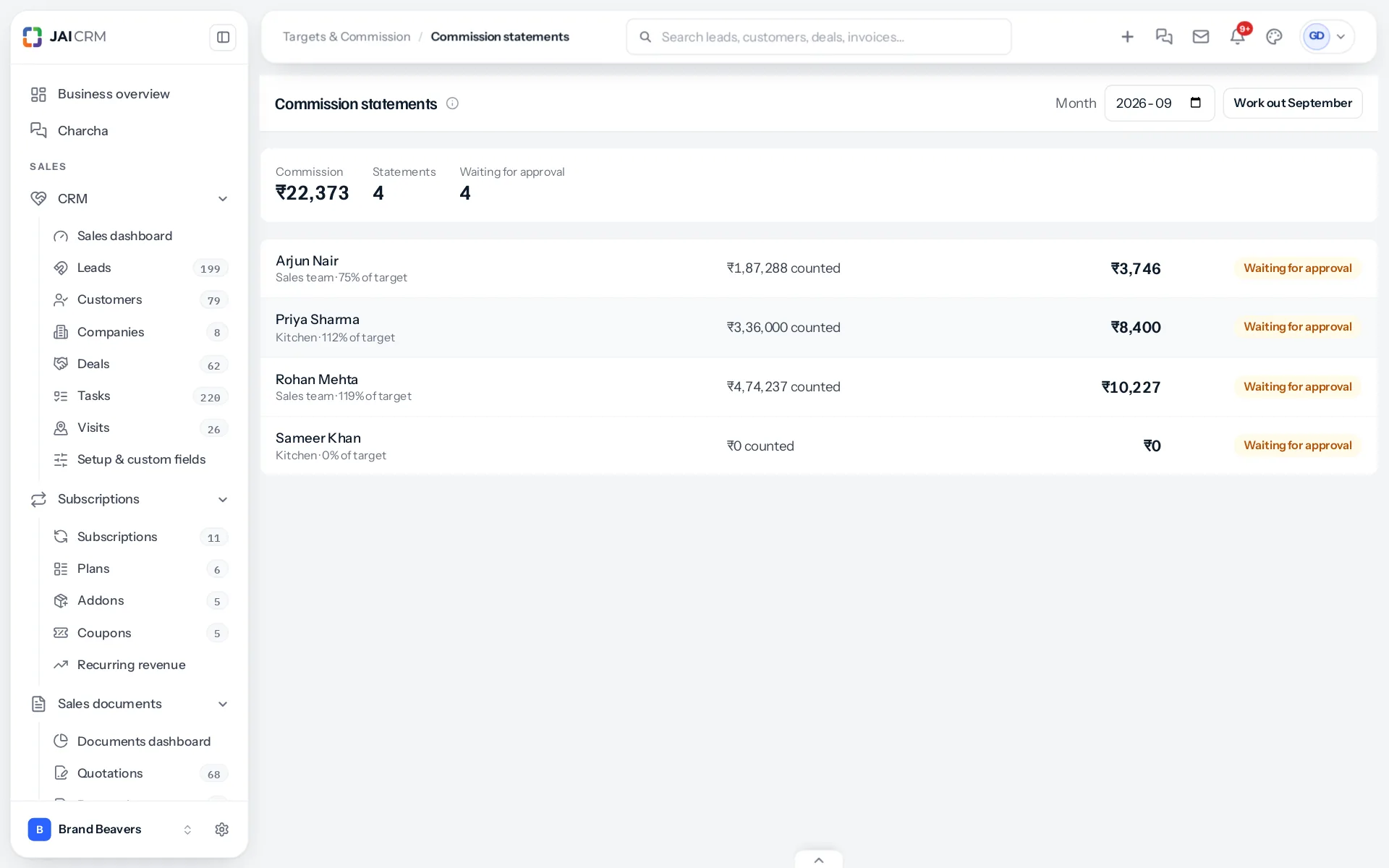The height and width of the screenshot is (868, 1389).
Task: Open Recurring revenue page
Action: pyautogui.click(x=140, y=665)
